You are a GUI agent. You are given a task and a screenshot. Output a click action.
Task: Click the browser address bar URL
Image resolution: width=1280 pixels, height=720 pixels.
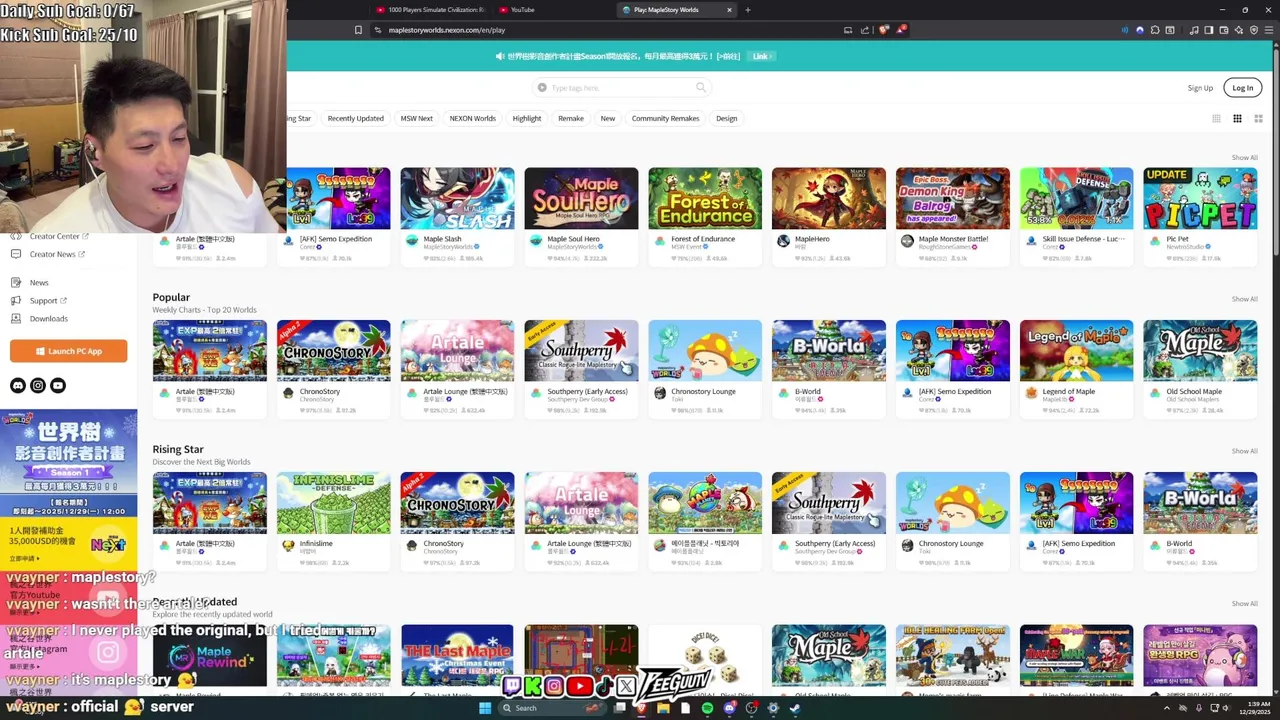tap(446, 30)
